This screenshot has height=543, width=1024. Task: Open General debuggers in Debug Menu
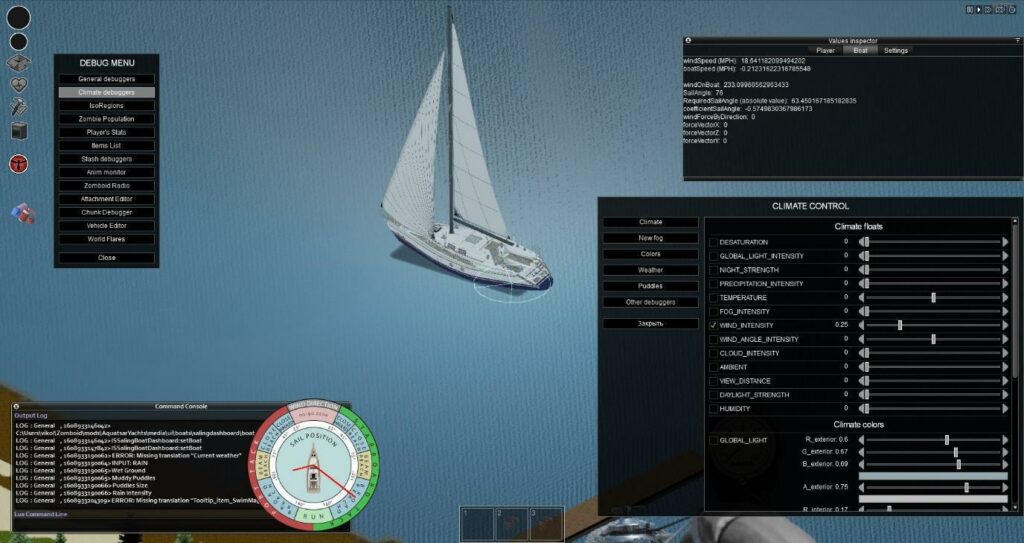coord(106,79)
